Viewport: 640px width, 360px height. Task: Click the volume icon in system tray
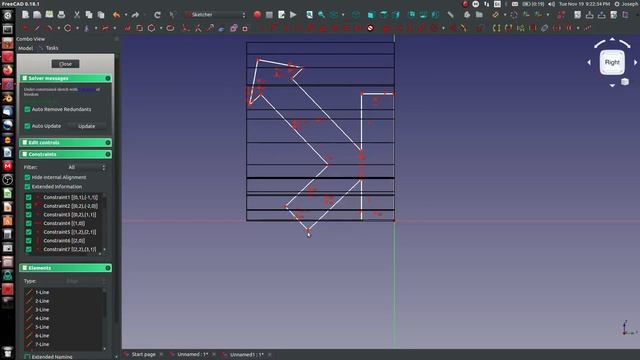[551, 4]
